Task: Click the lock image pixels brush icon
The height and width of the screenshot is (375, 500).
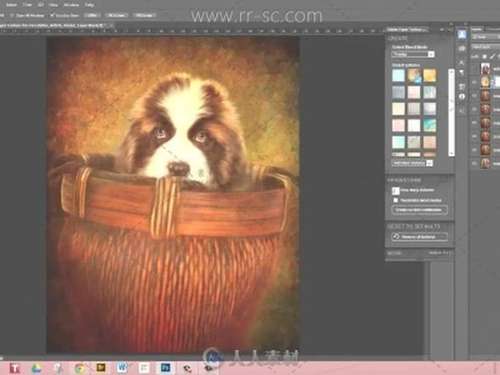Action: pos(492,57)
